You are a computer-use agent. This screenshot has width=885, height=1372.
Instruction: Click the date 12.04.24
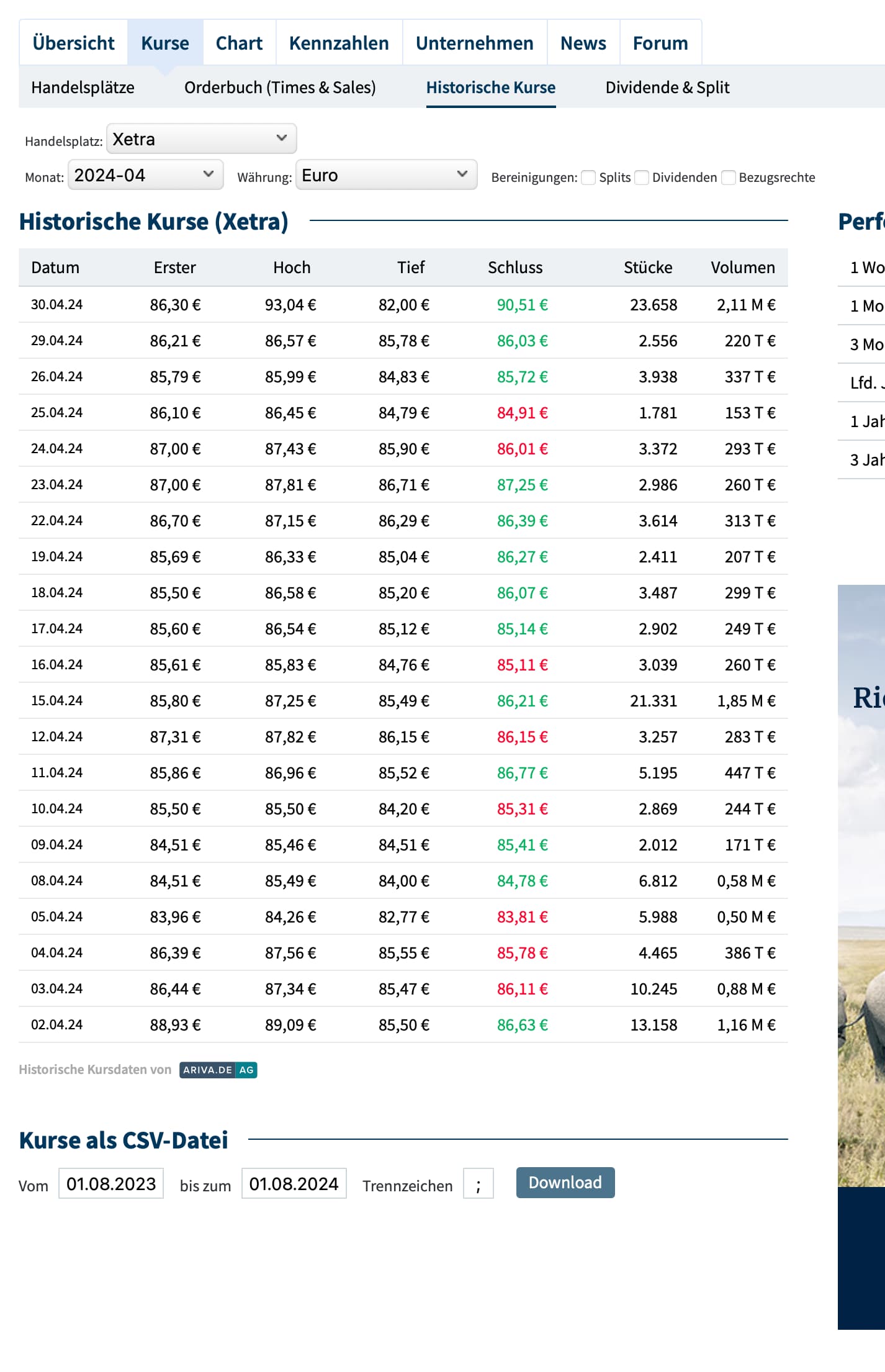tap(57, 737)
